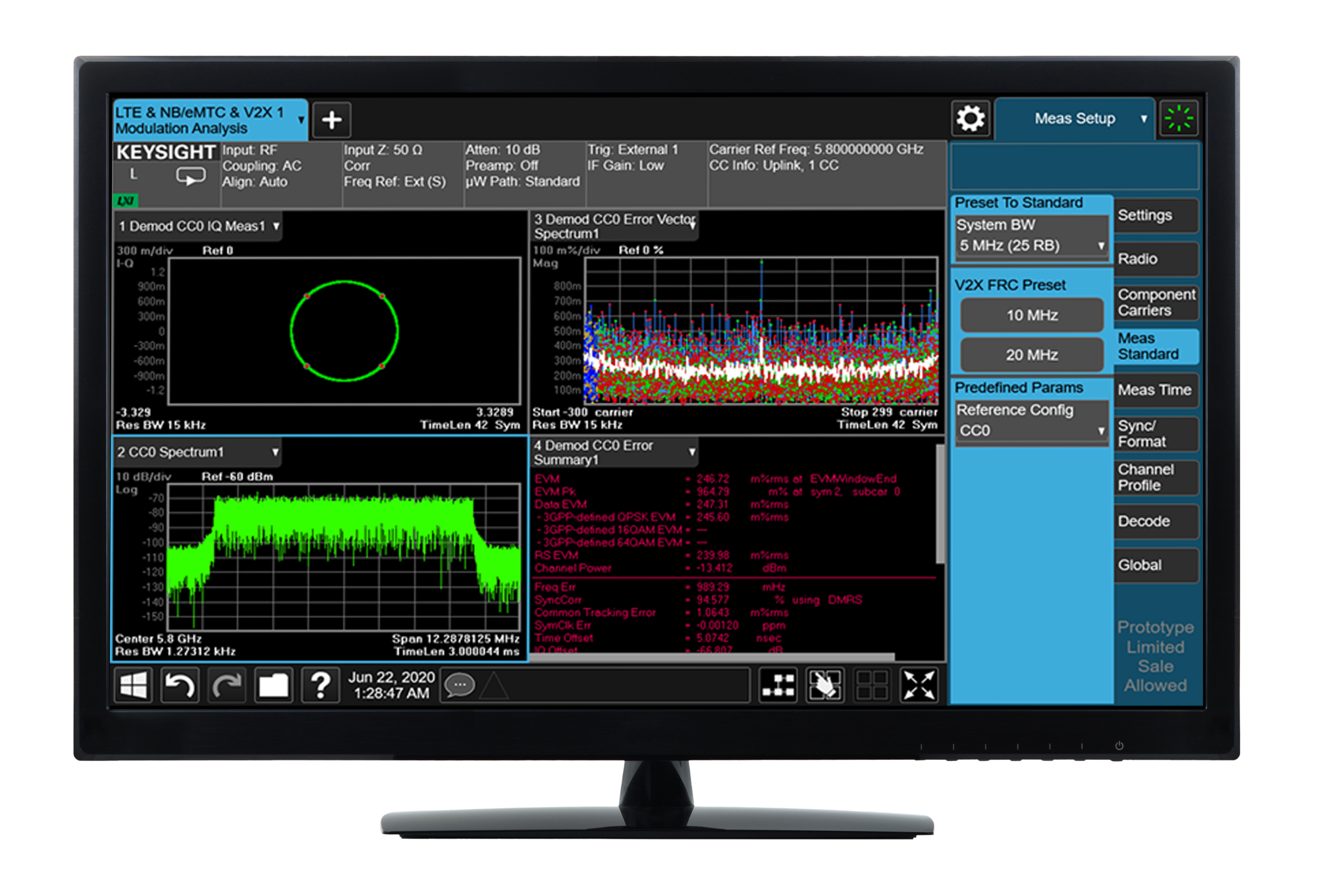Open the Meas Setup menu dropdown
The image size is (1317, 896).
click(1076, 119)
